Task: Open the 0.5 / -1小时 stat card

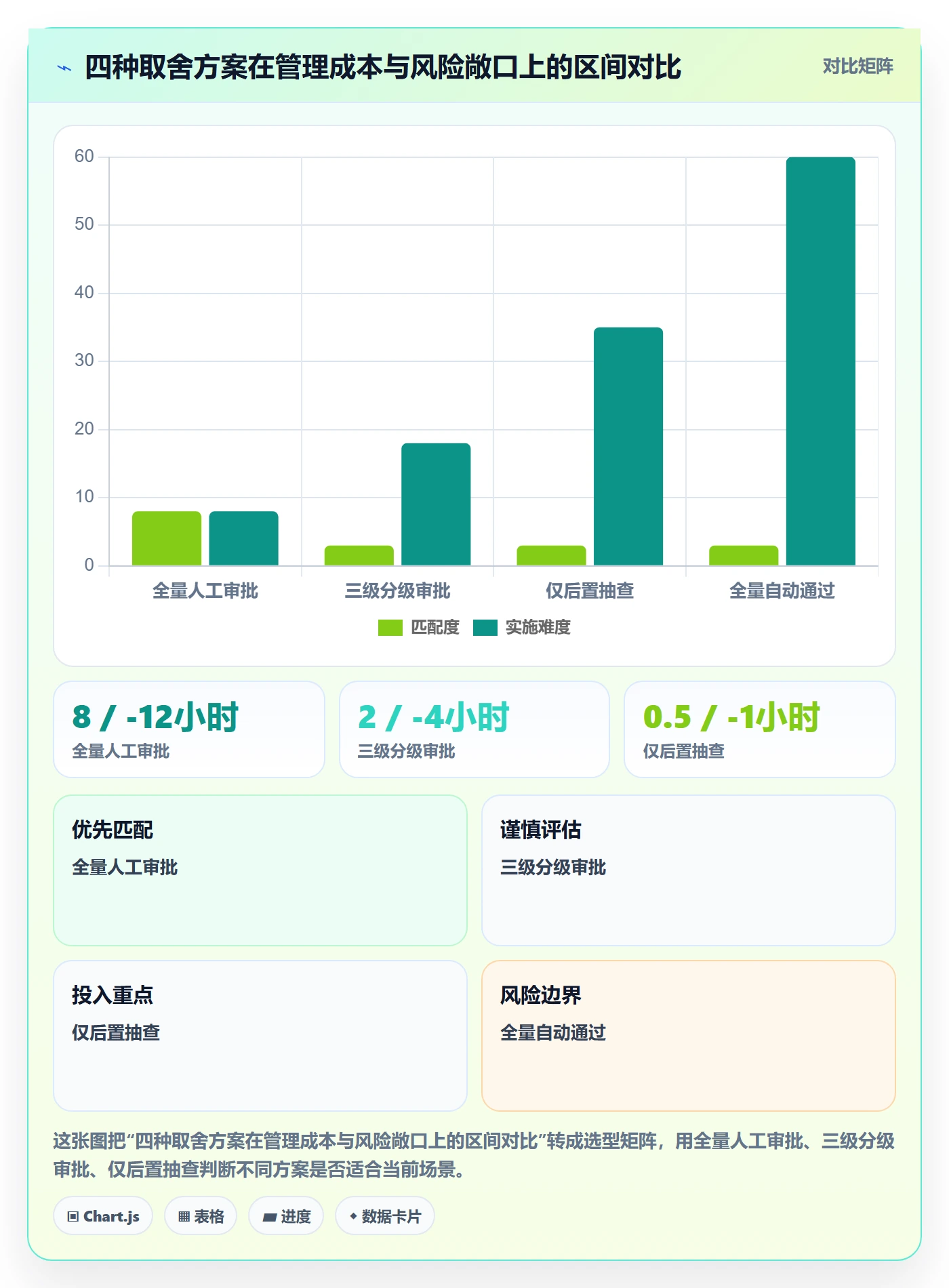Action: (x=760, y=729)
